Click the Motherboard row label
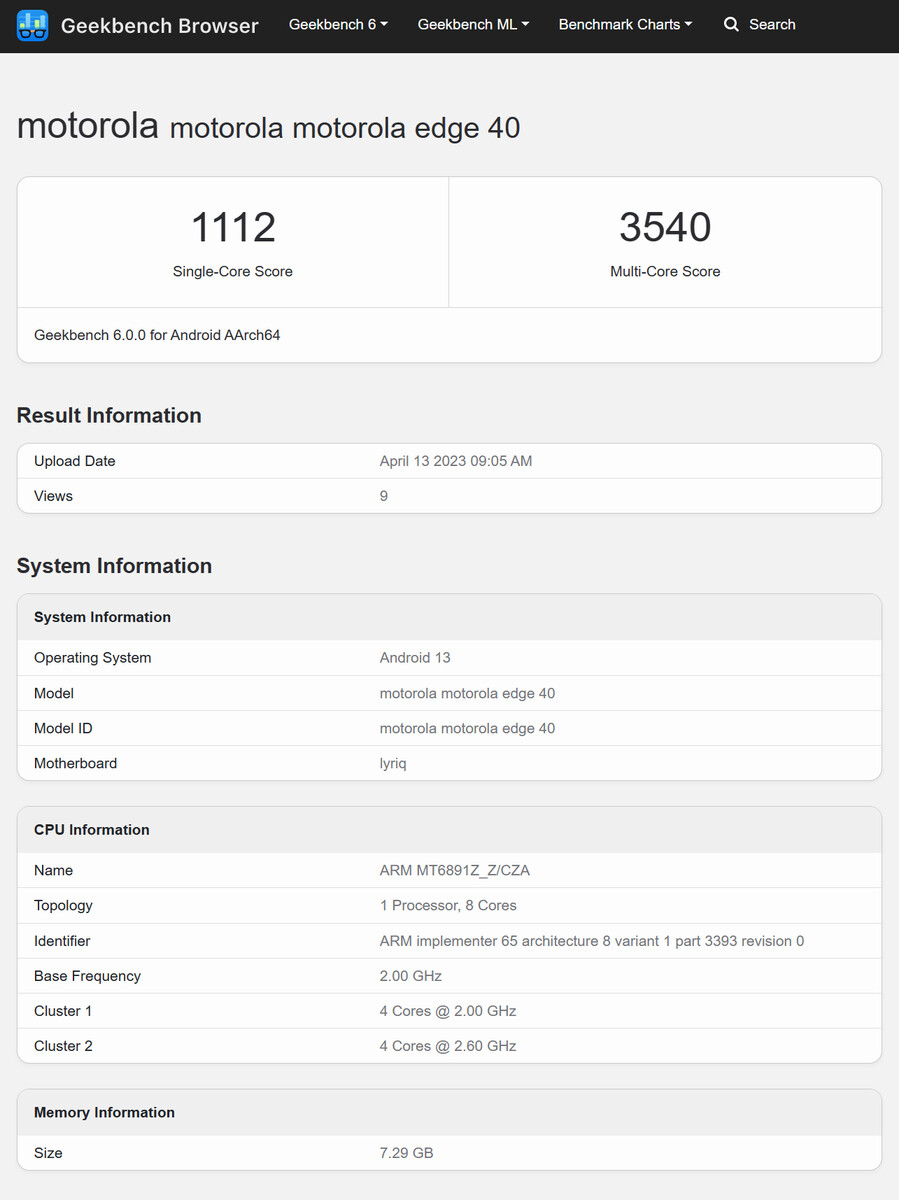This screenshot has height=1200, width=899. coord(75,763)
